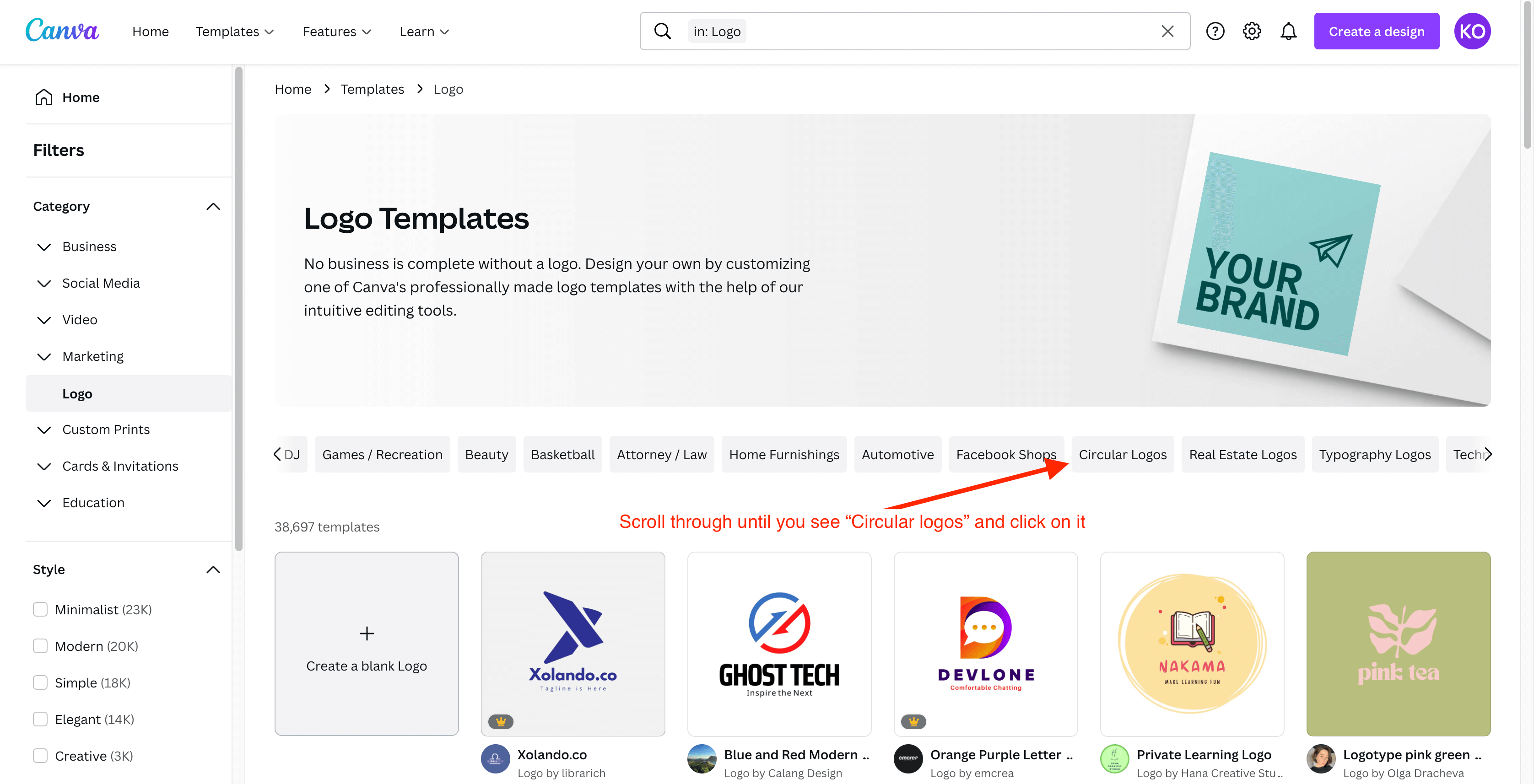This screenshot has height=784, width=1534.
Task: Open the pink tea logo thumbnail
Action: tap(1398, 644)
